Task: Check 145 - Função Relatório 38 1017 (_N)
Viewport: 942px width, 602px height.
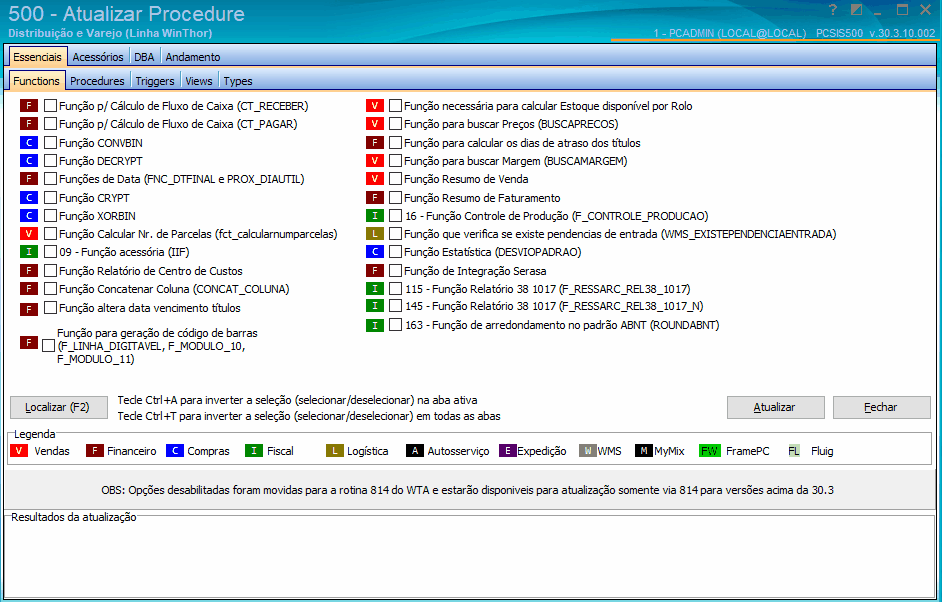Action: [395, 306]
